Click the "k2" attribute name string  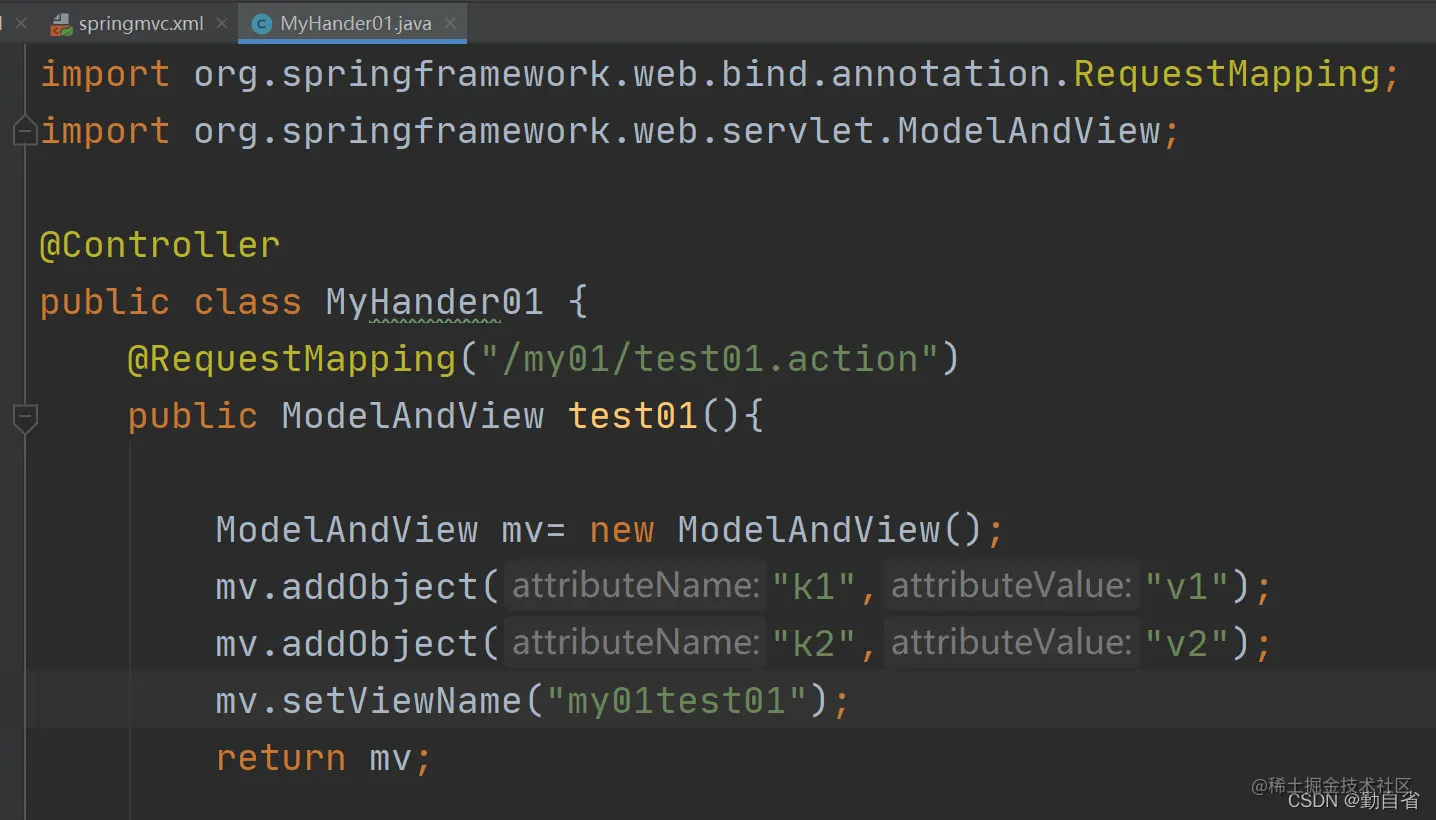click(814, 644)
